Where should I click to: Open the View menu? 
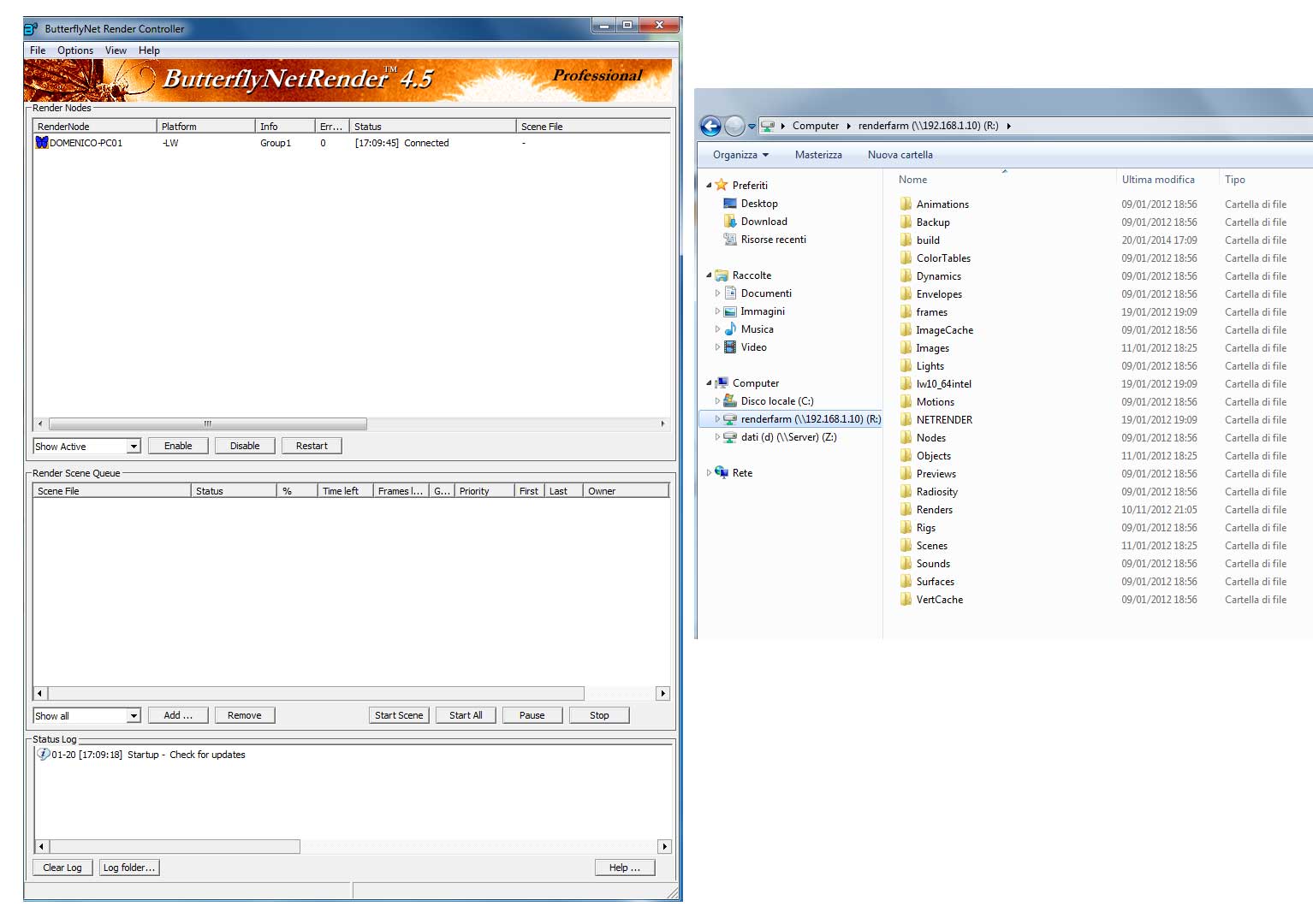pyautogui.click(x=116, y=50)
